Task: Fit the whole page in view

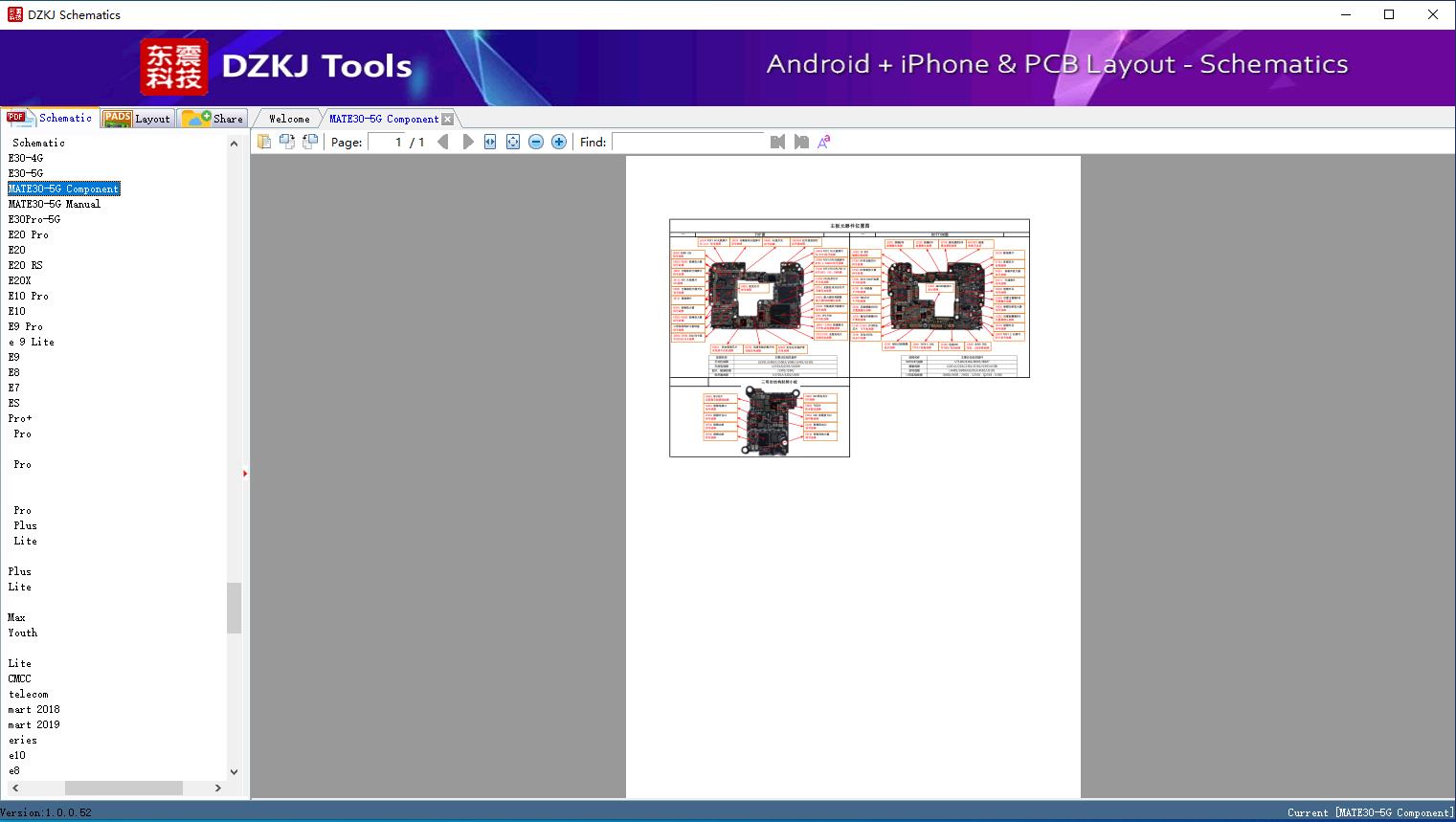Action: 513,142
